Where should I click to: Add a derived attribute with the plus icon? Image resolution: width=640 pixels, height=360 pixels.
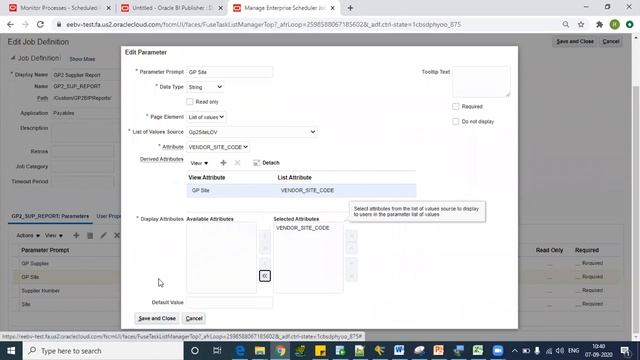click(223, 162)
